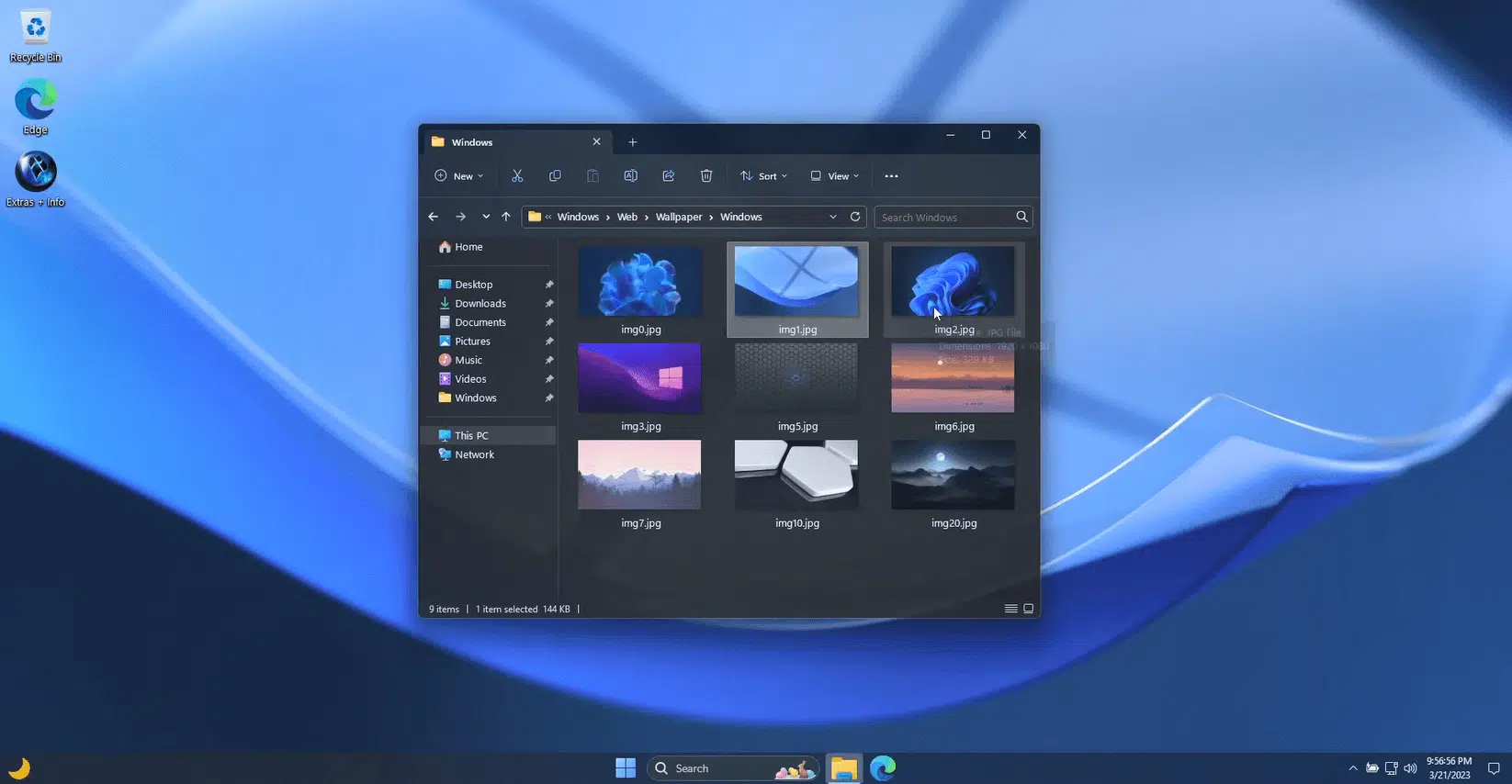Open the Extras + Info desktop icon
Image resolution: width=1512 pixels, height=784 pixels.
coord(36,180)
